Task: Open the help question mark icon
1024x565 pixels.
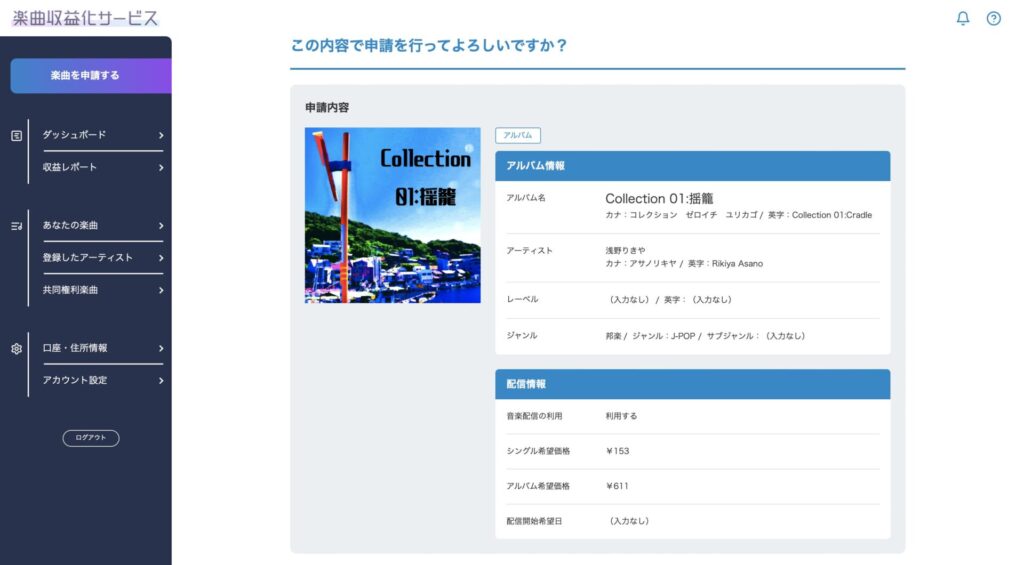Action: pos(993,18)
